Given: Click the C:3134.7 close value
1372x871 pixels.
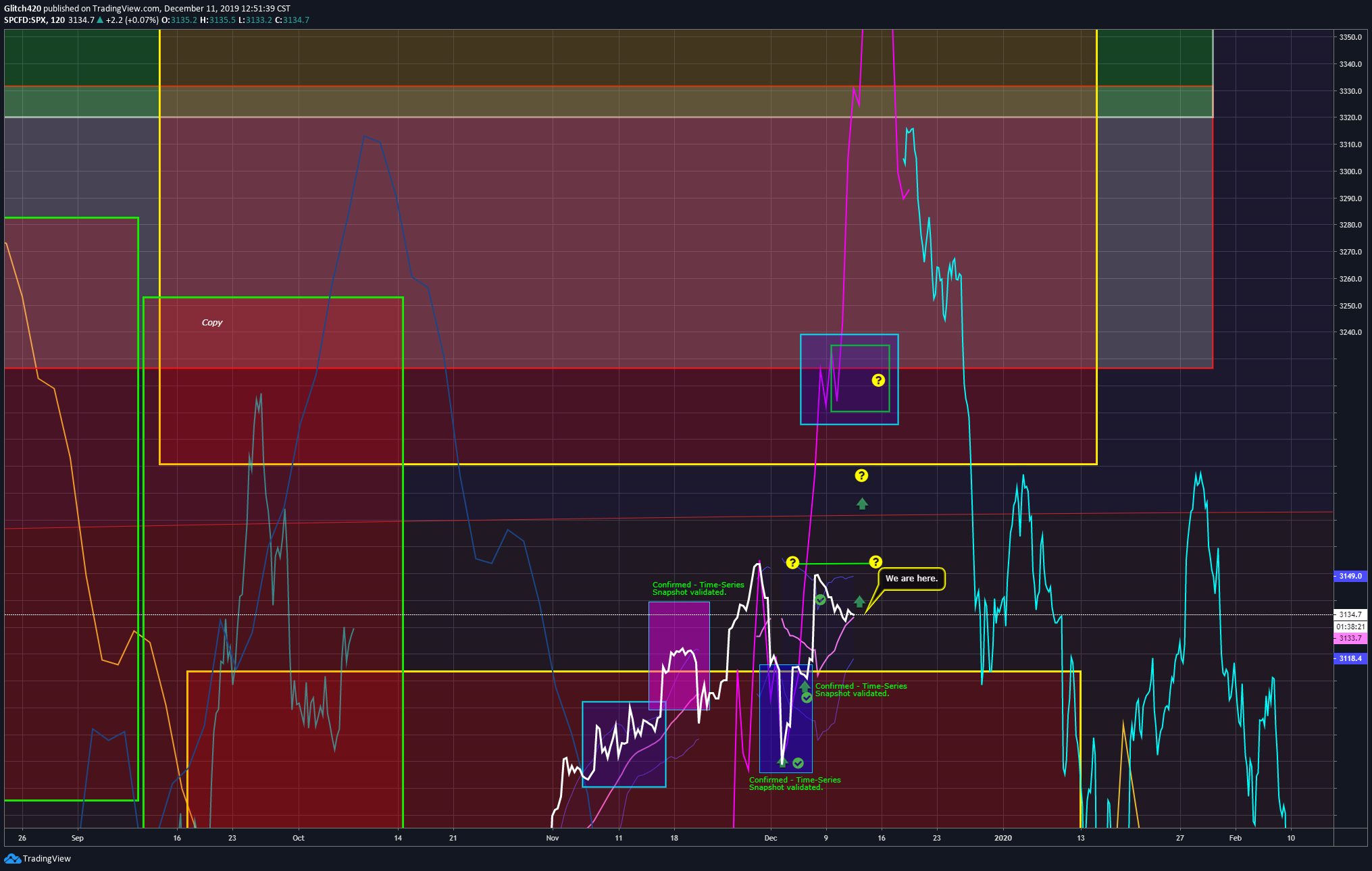Looking at the screenshot, I should tap(292, 20).
